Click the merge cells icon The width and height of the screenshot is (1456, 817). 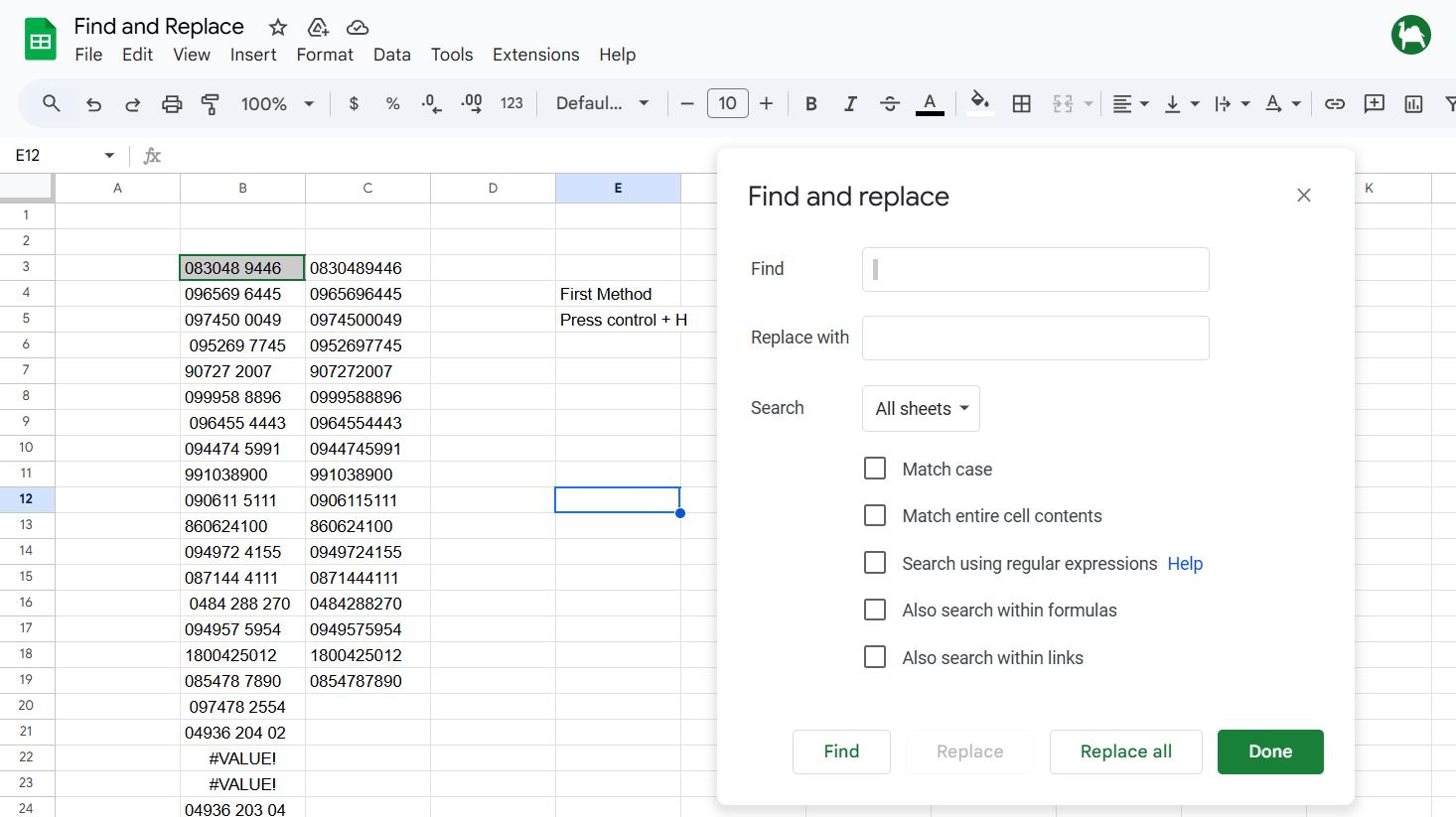point(1063,103)
